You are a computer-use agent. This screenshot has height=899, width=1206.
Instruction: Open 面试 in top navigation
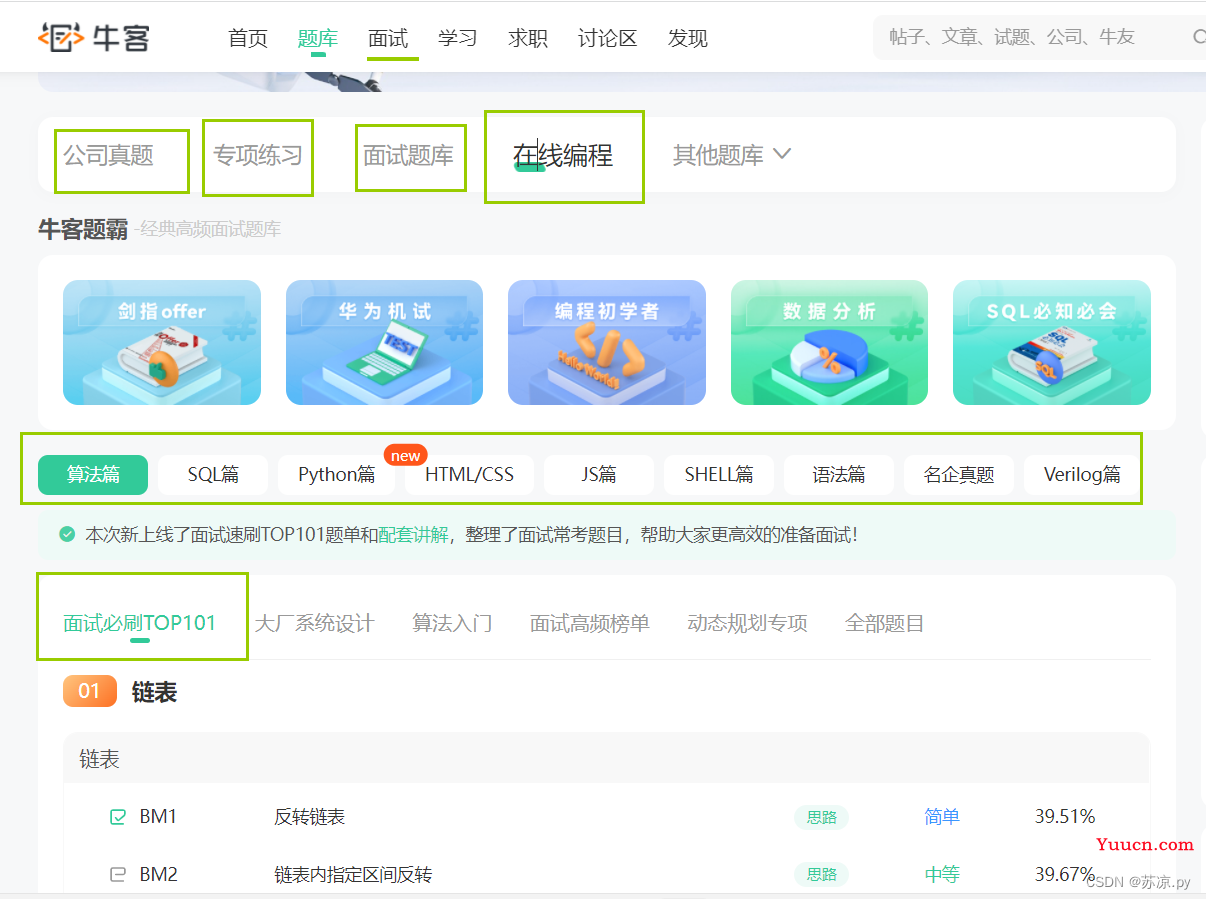(388, 38)
